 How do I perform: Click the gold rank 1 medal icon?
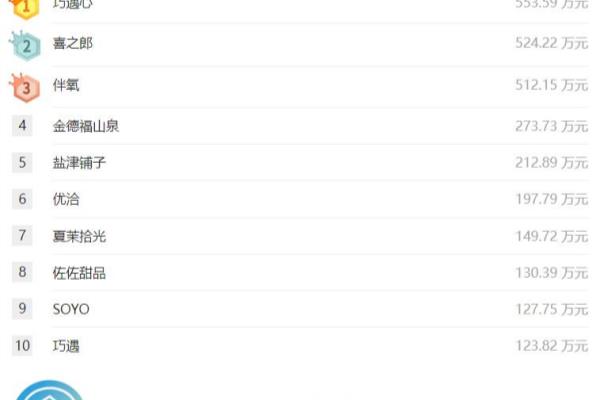click(x=24, y=8)
